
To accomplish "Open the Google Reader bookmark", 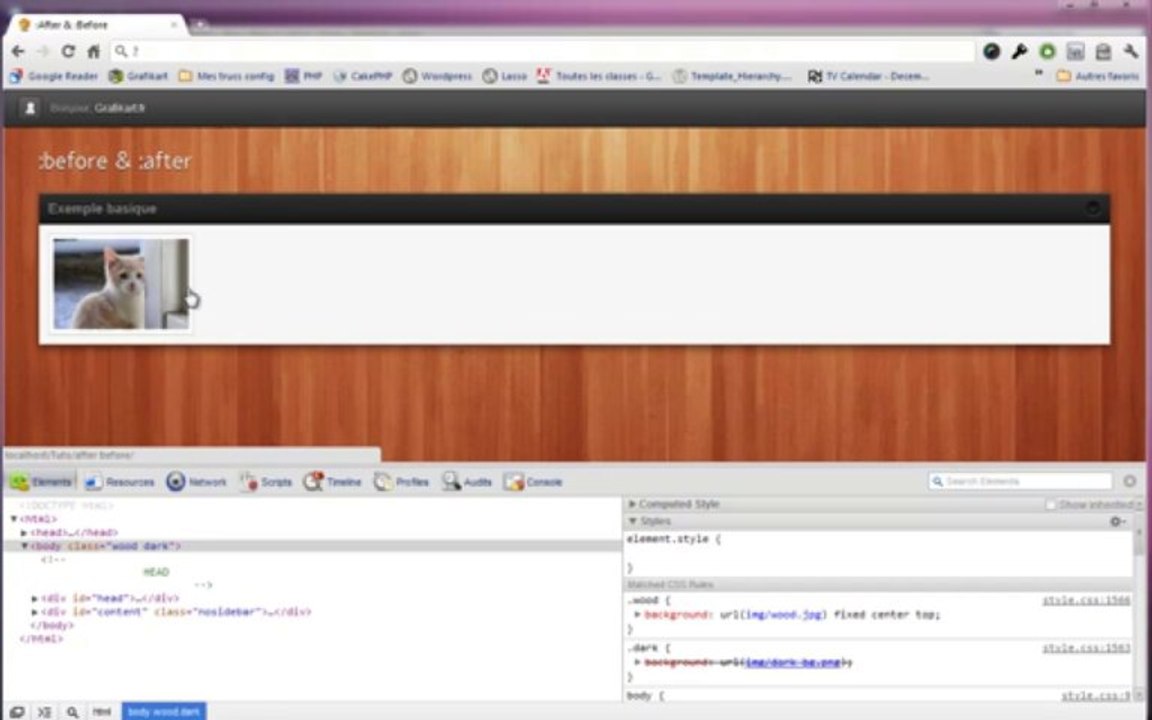I will pyautogui.click(x=54, y=76).
